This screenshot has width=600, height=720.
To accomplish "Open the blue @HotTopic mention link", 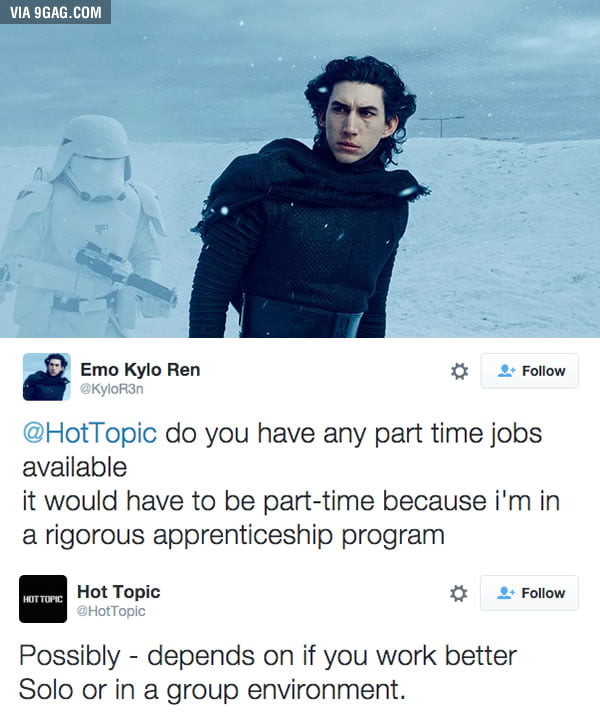I will click(x=90, y=433).
